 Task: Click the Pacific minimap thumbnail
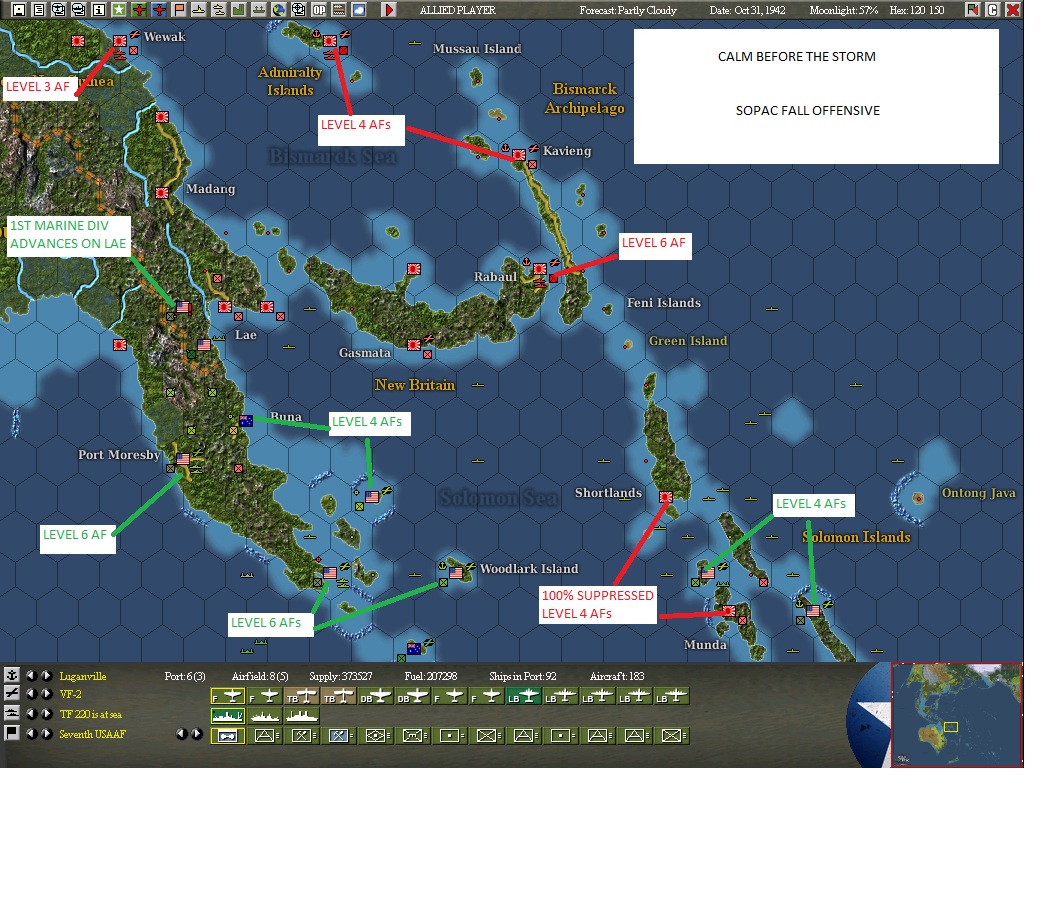[956, 715]
